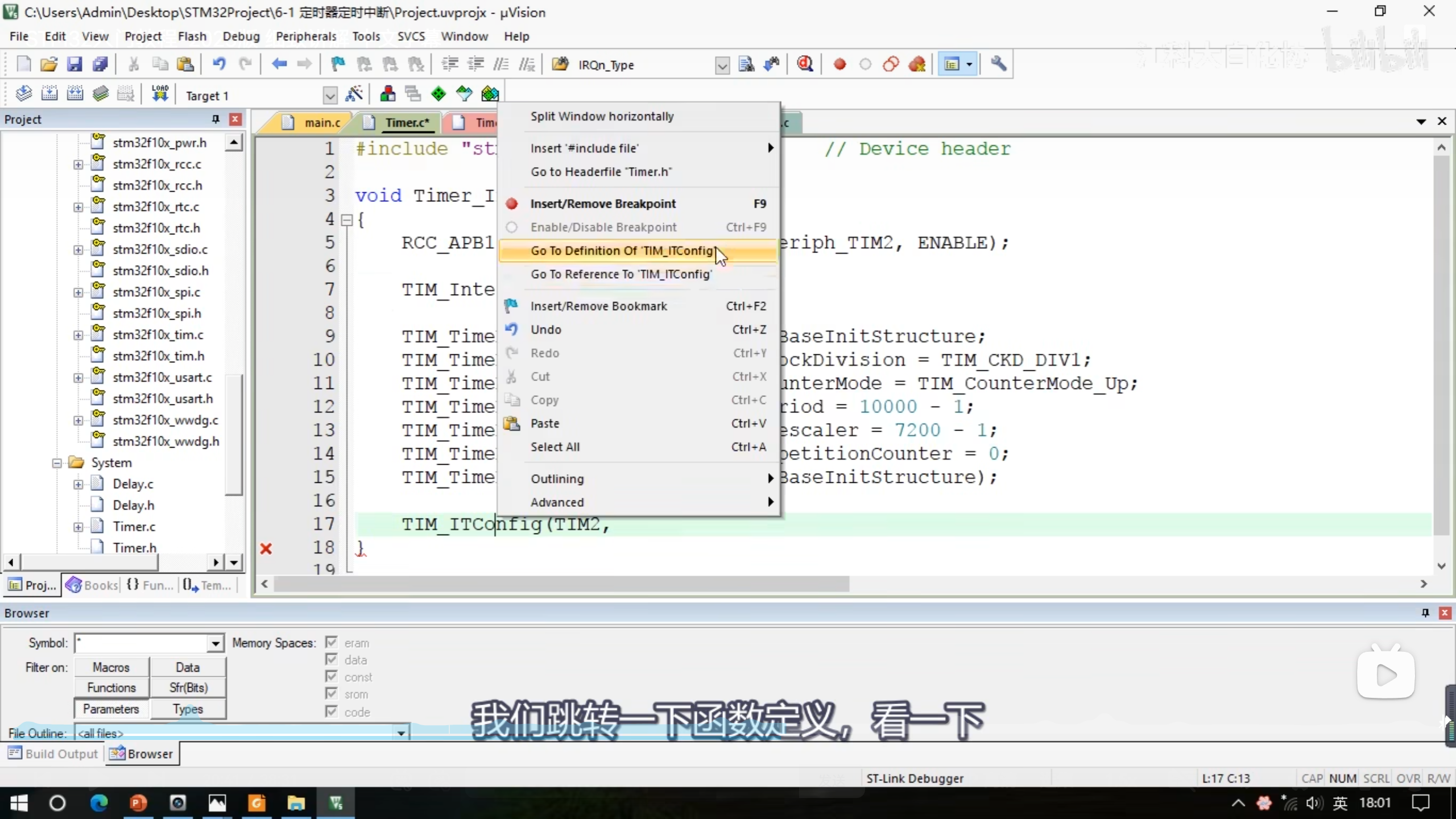This screenshot has width=1456, height=819.
Task: Toggle the const memory space checkbox
Action: click(332, 677)
